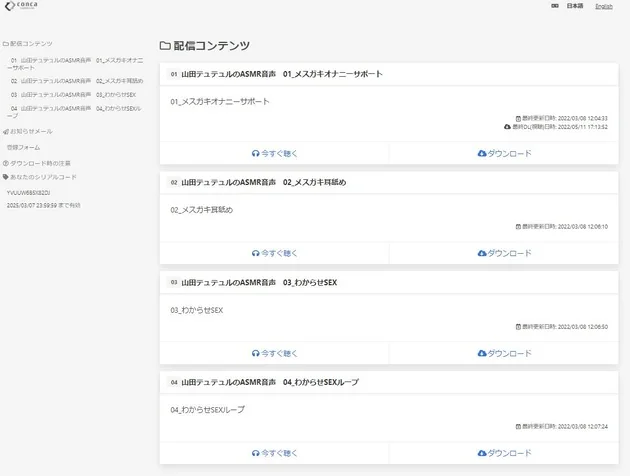Click the track 02 description text

click(x=202, y=210)
